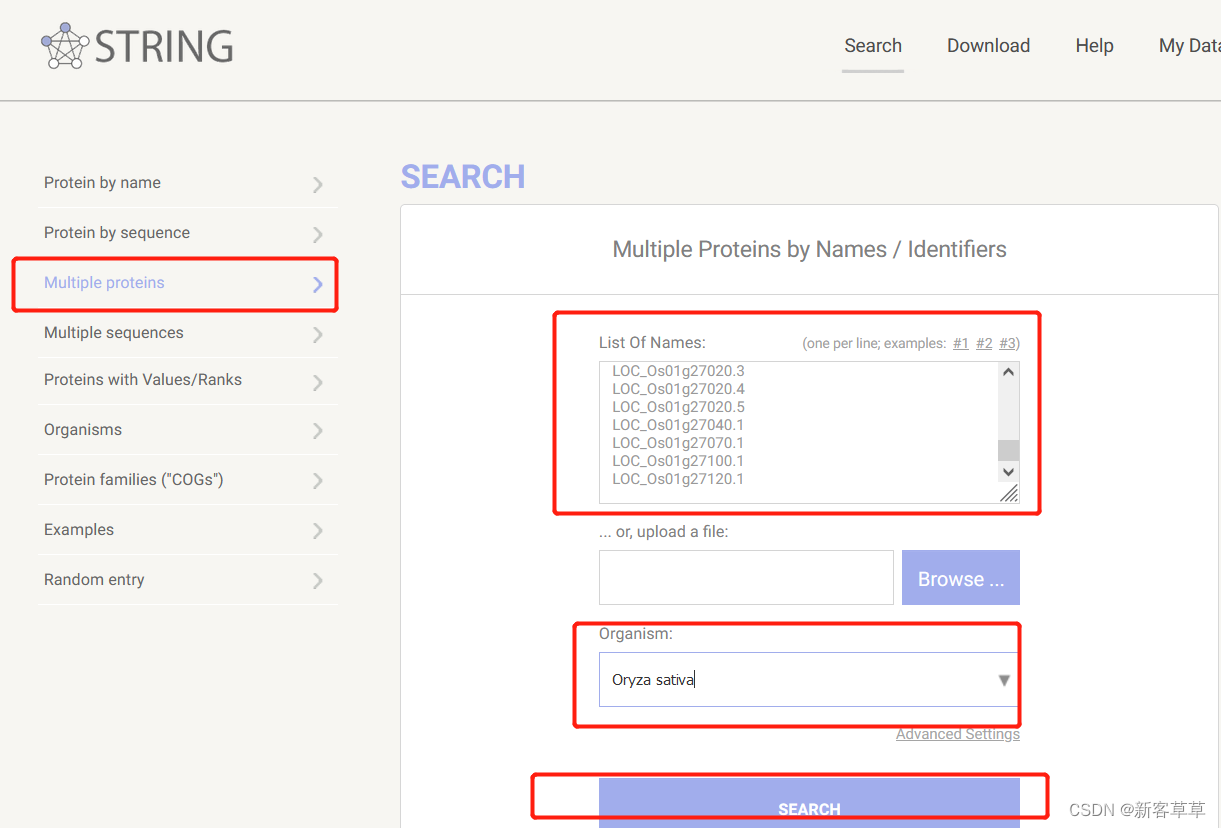
Task: Click chevron next to Protein by name
Action: point(318,184)
